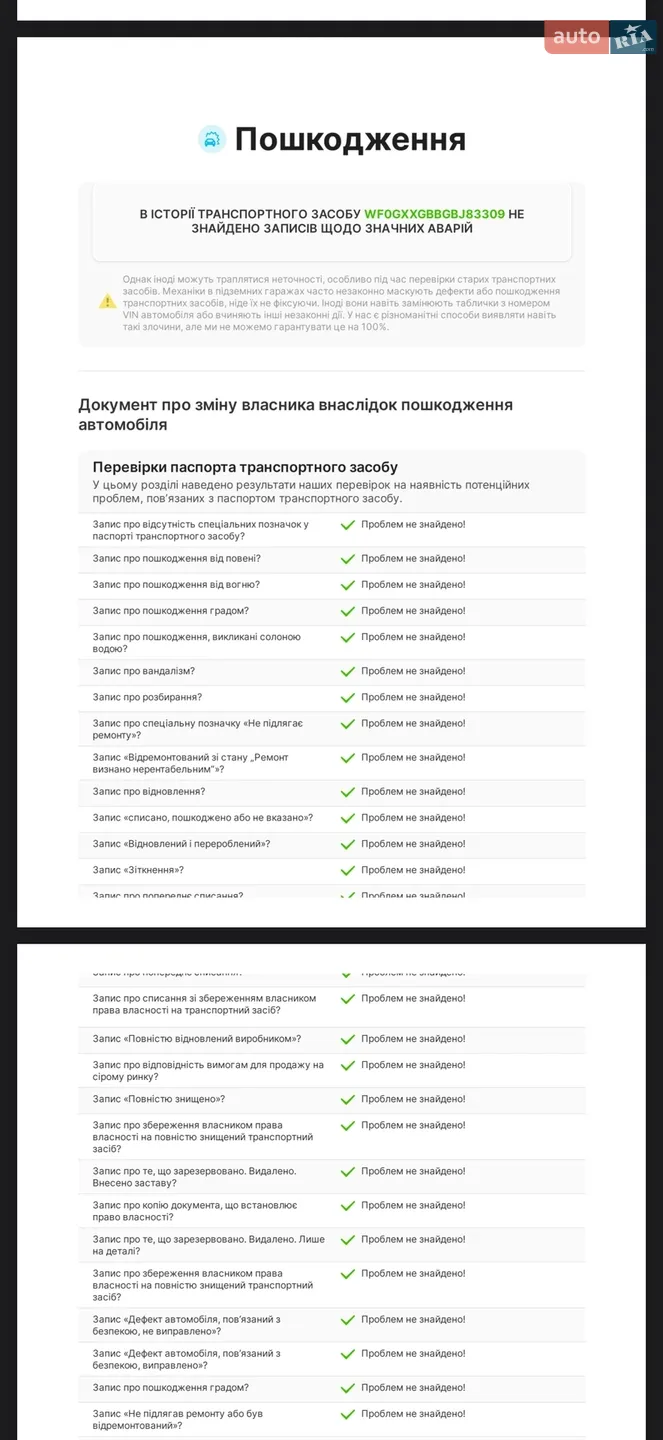Select row «Відновлений і перероблений»

332,844
